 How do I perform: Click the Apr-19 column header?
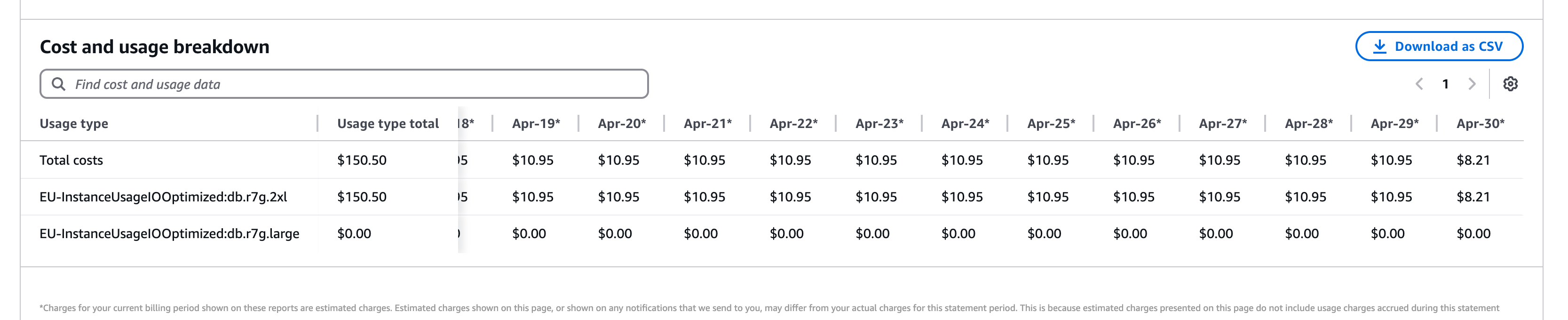(x=536, y=124)
